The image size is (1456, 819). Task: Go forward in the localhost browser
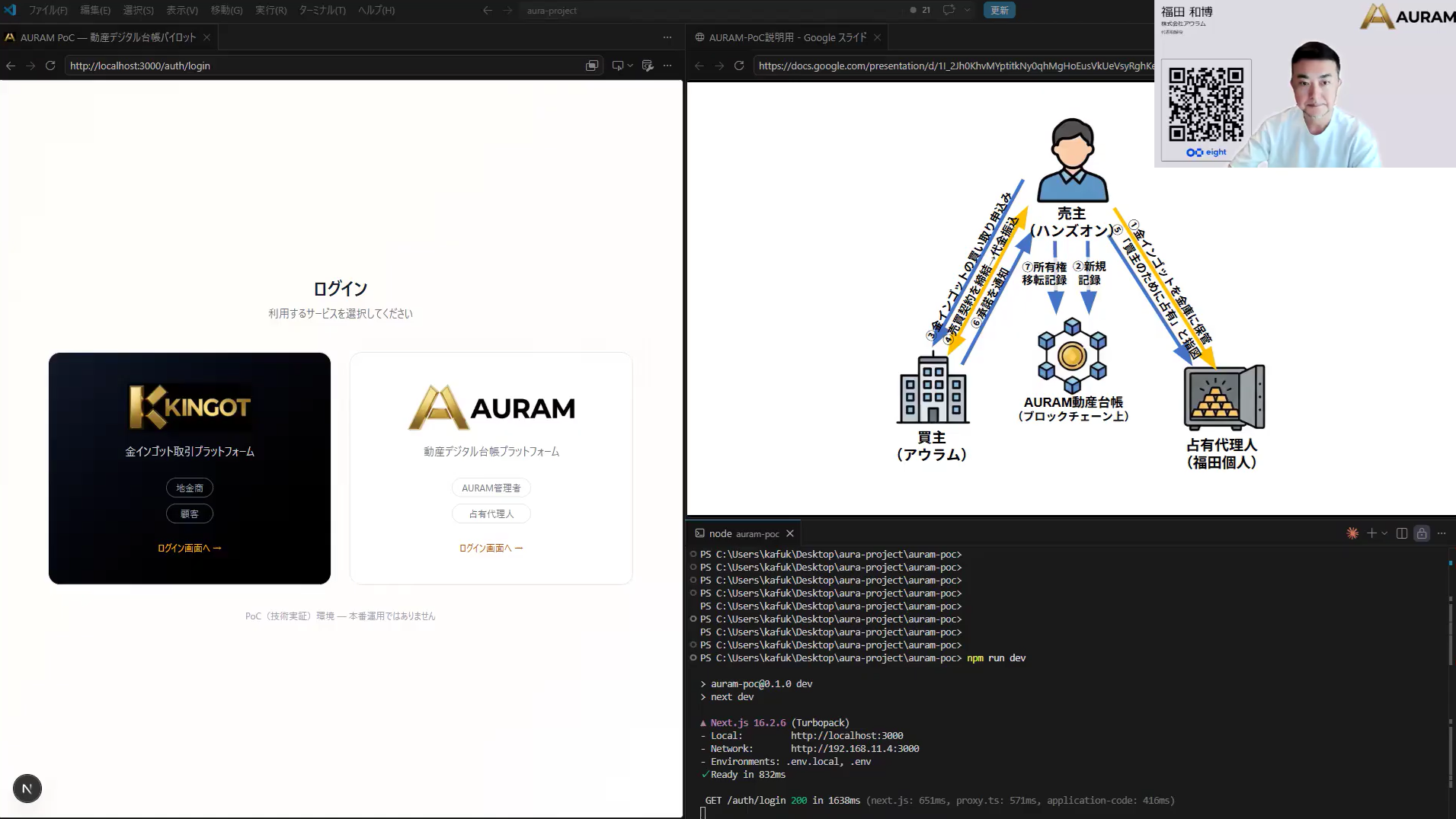click(30, 66)
